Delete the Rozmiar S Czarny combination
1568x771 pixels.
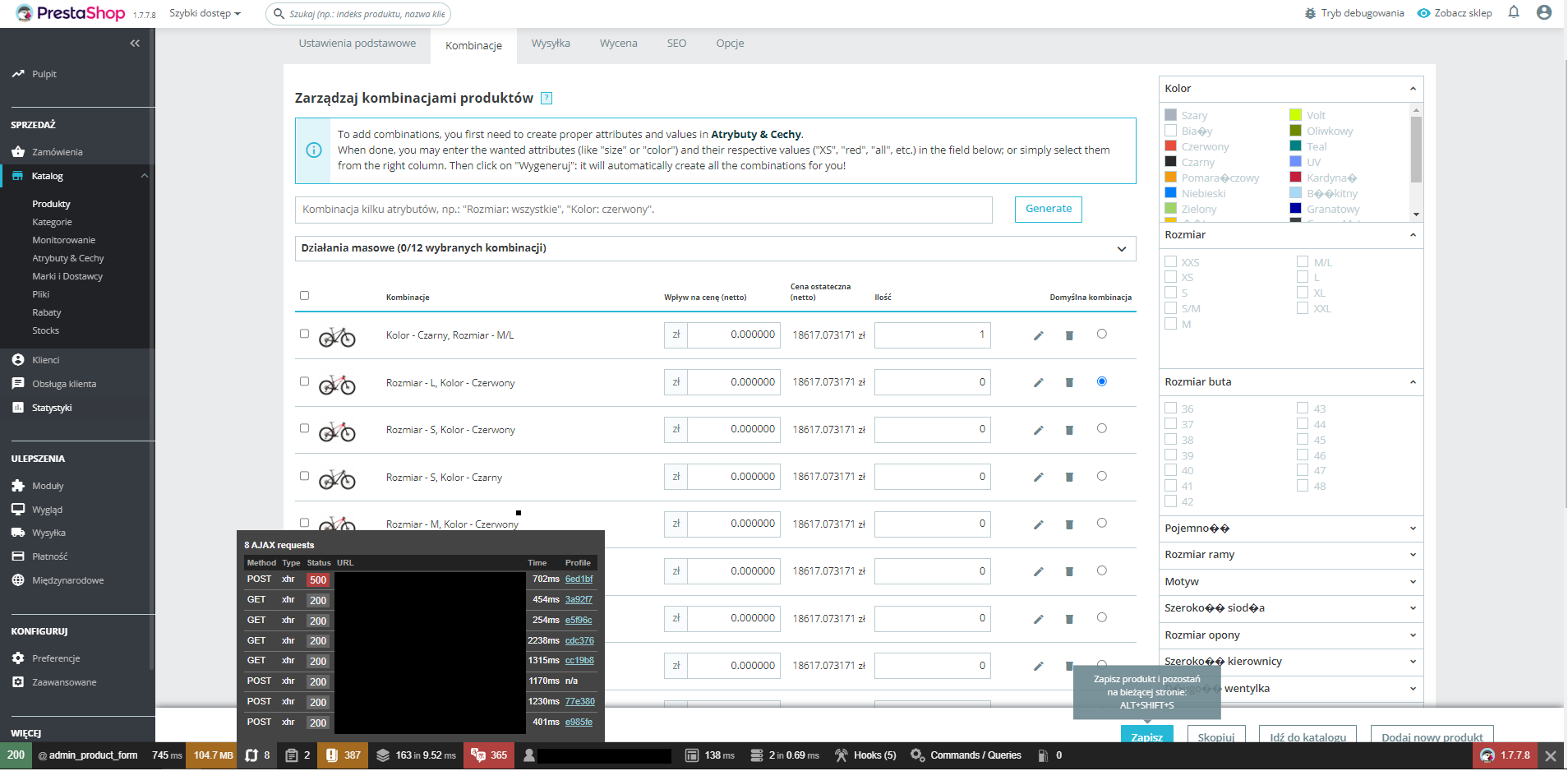1069,477
